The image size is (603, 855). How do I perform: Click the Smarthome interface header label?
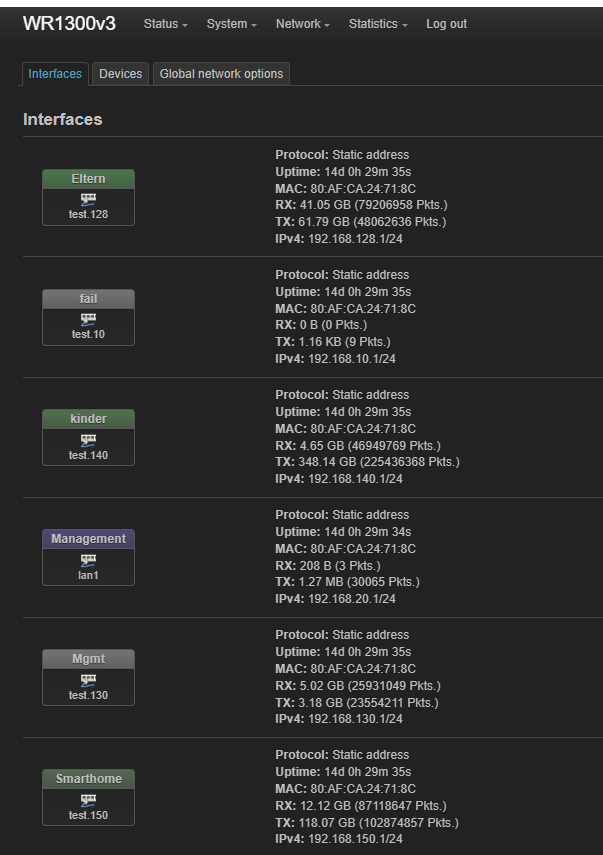[x=88, y=779]
